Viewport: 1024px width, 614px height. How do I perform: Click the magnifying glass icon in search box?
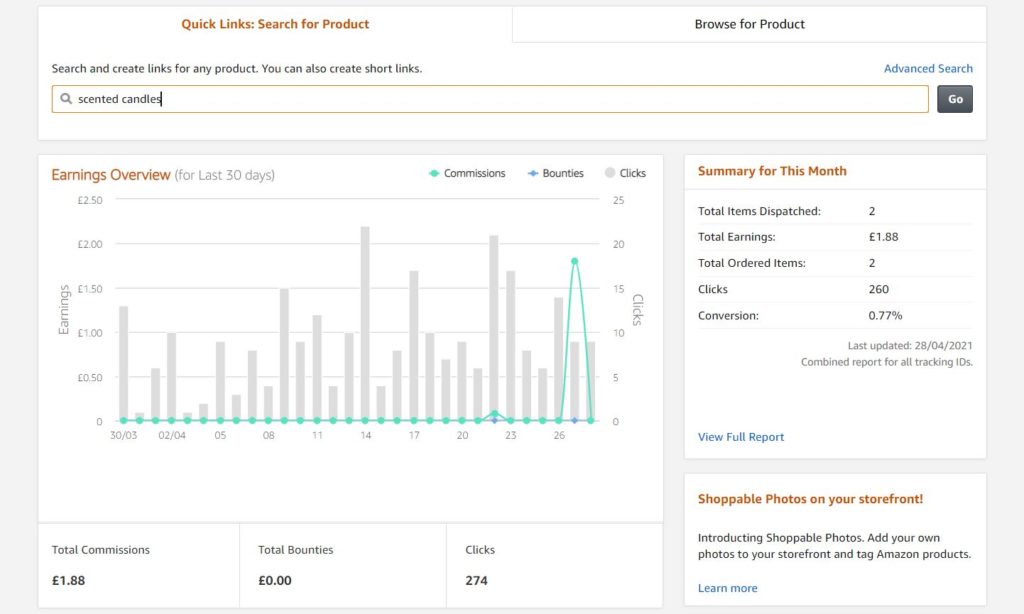66,99
